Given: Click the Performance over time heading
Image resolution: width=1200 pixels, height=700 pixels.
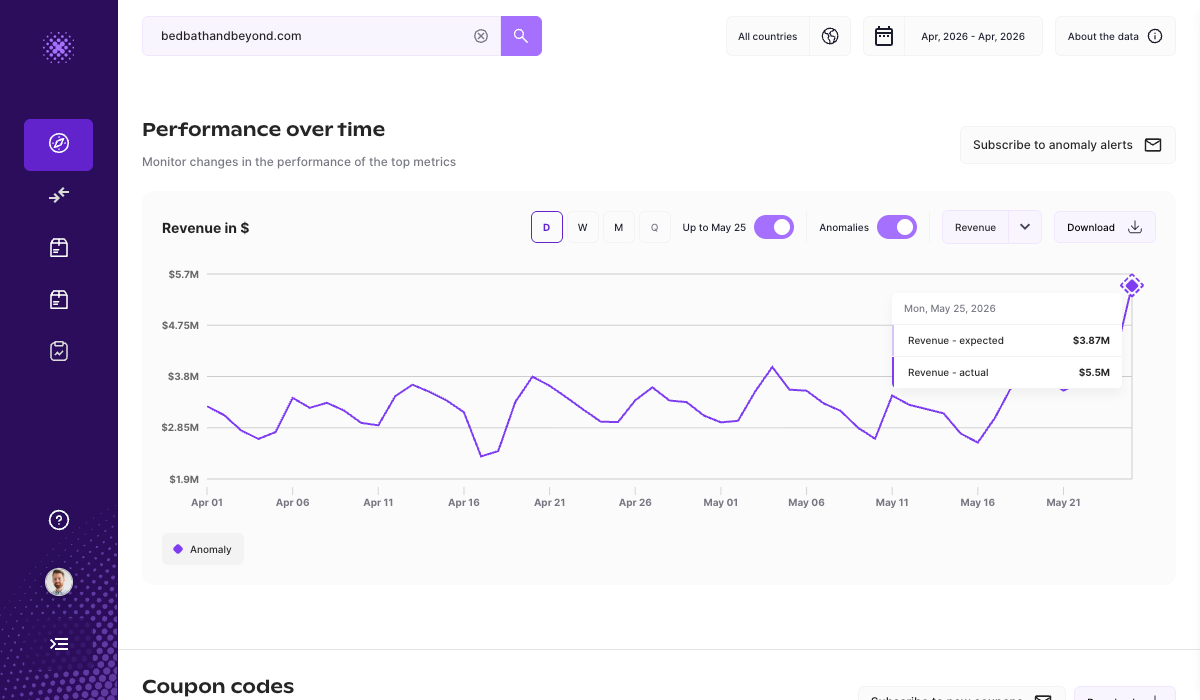Looking at the screenshot, I should pos(264,130).
